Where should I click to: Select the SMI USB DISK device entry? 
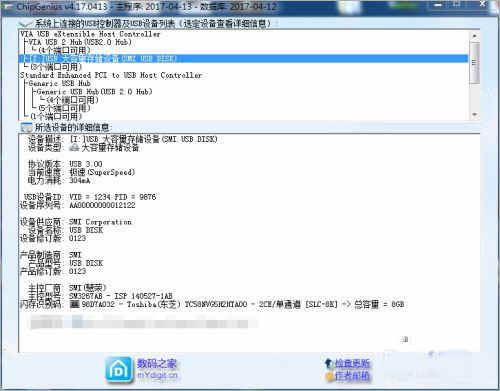(100, 59)
